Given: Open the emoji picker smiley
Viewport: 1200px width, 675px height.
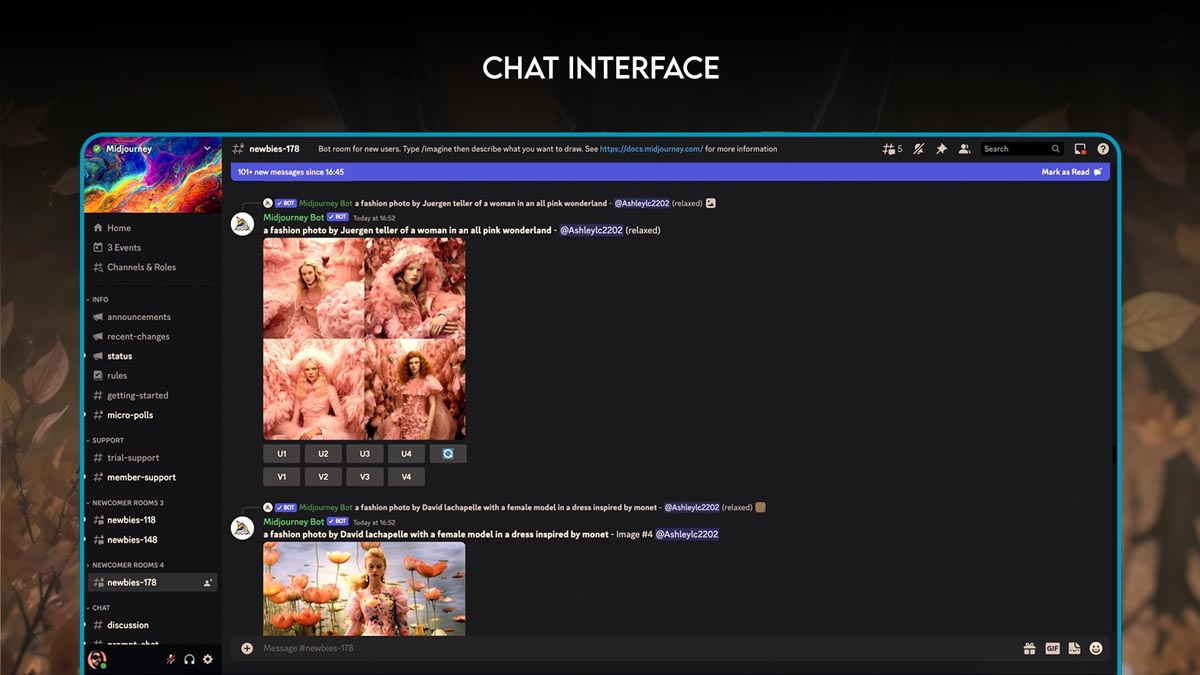Looking at the screenshot, I should [x=1096, y=648].
